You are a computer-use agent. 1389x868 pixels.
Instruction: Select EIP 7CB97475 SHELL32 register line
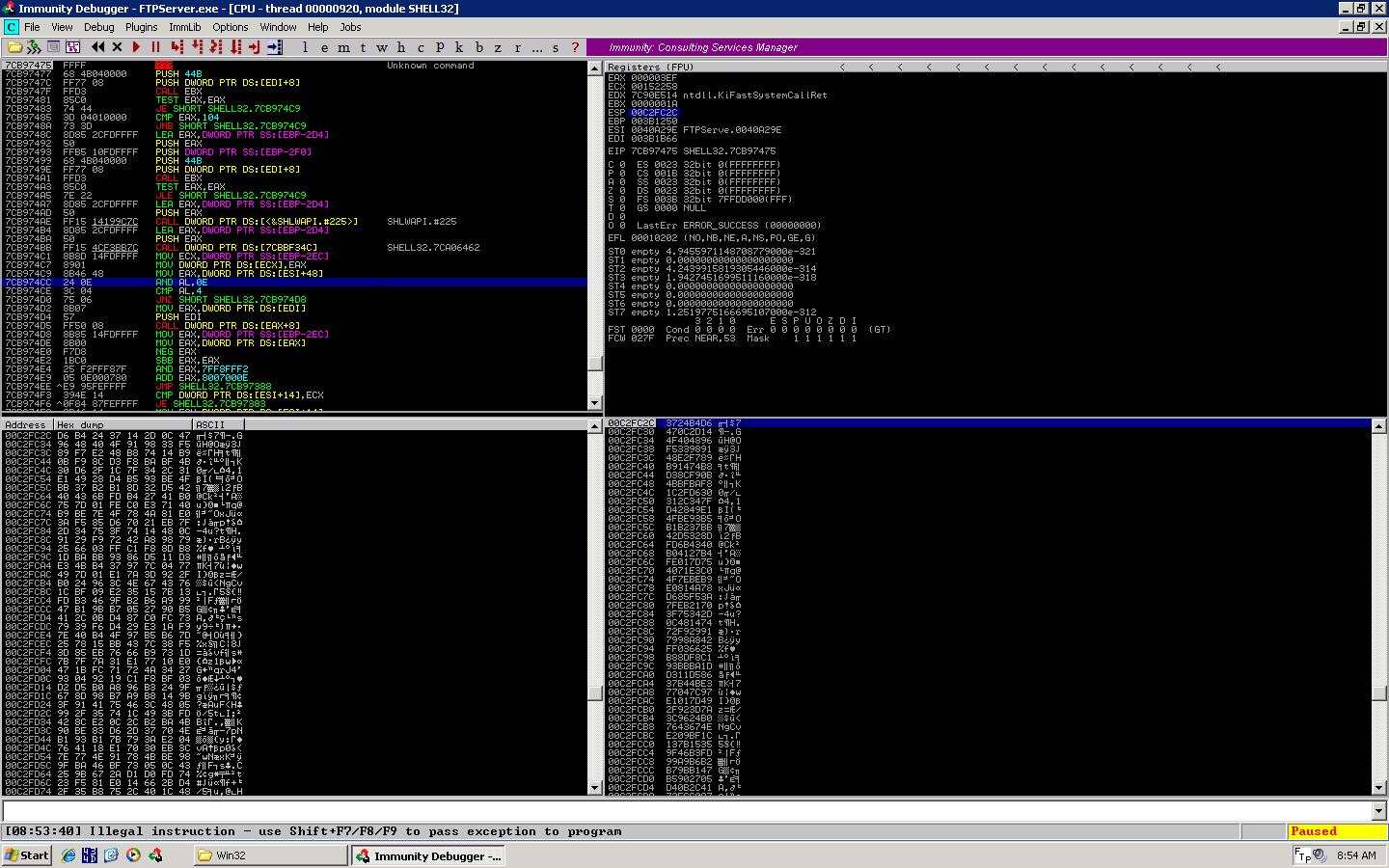(x=692, y=151)
